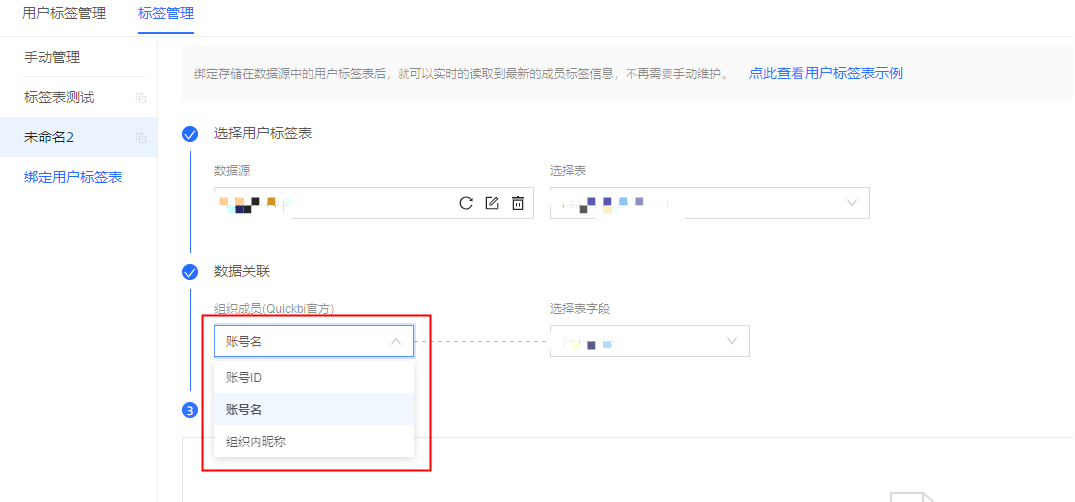Click the 绑定用户标签表 link in the sidebar

point(73,177)
